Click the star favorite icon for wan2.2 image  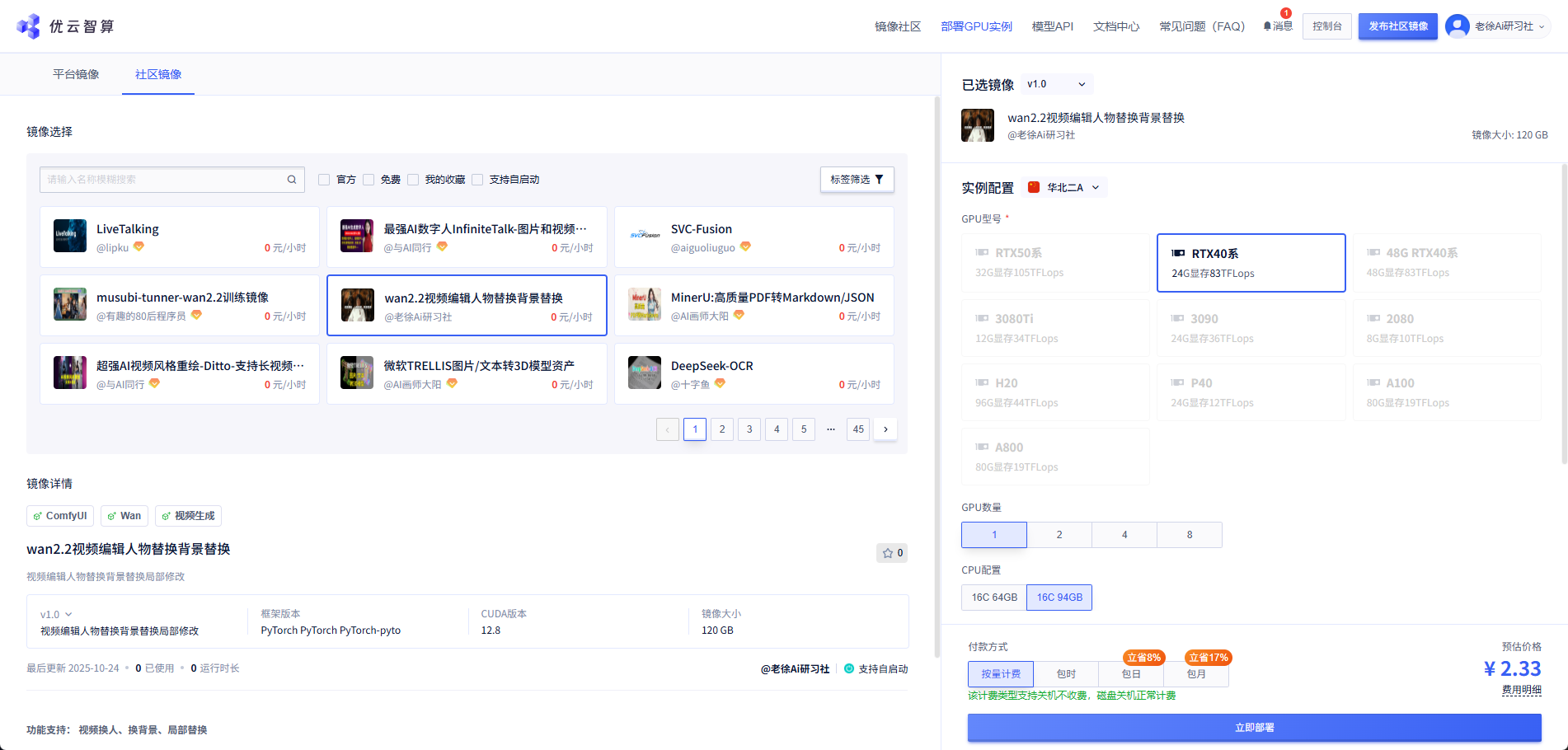tap(889, 553)
